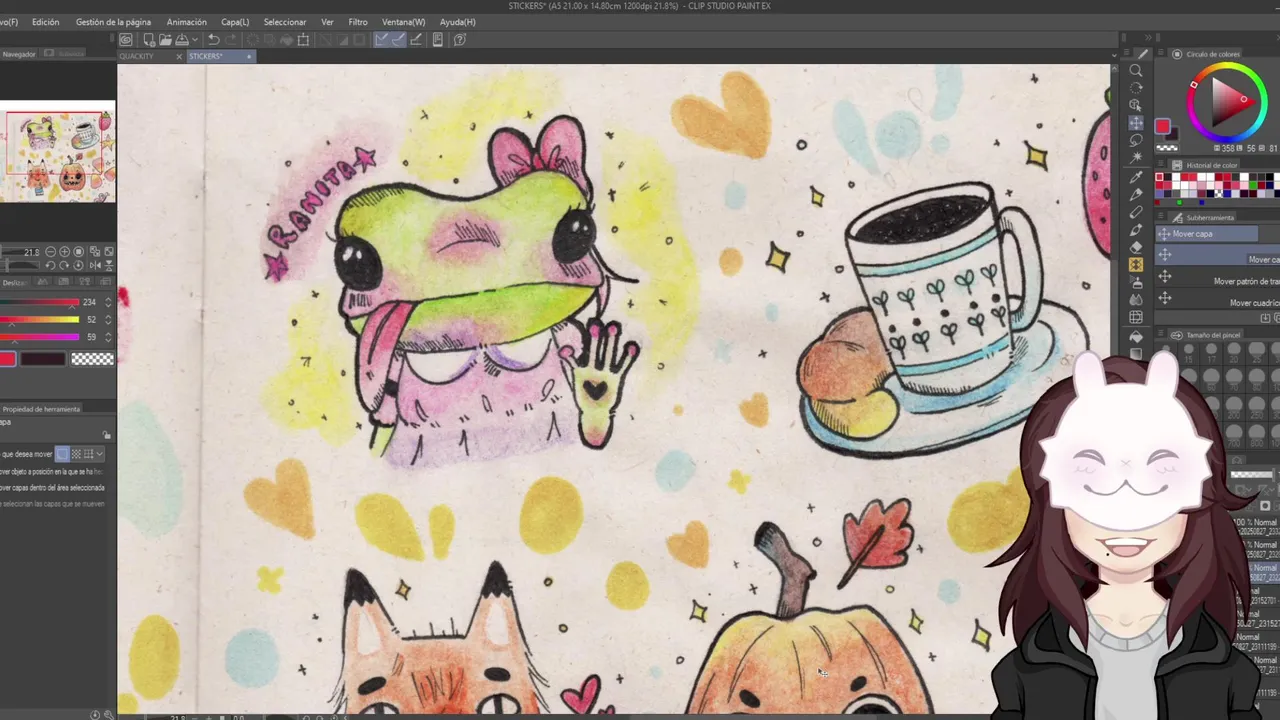The image size is (1280, 720).
Task: Open the Seleccionar menu
Action: (285, 22)
